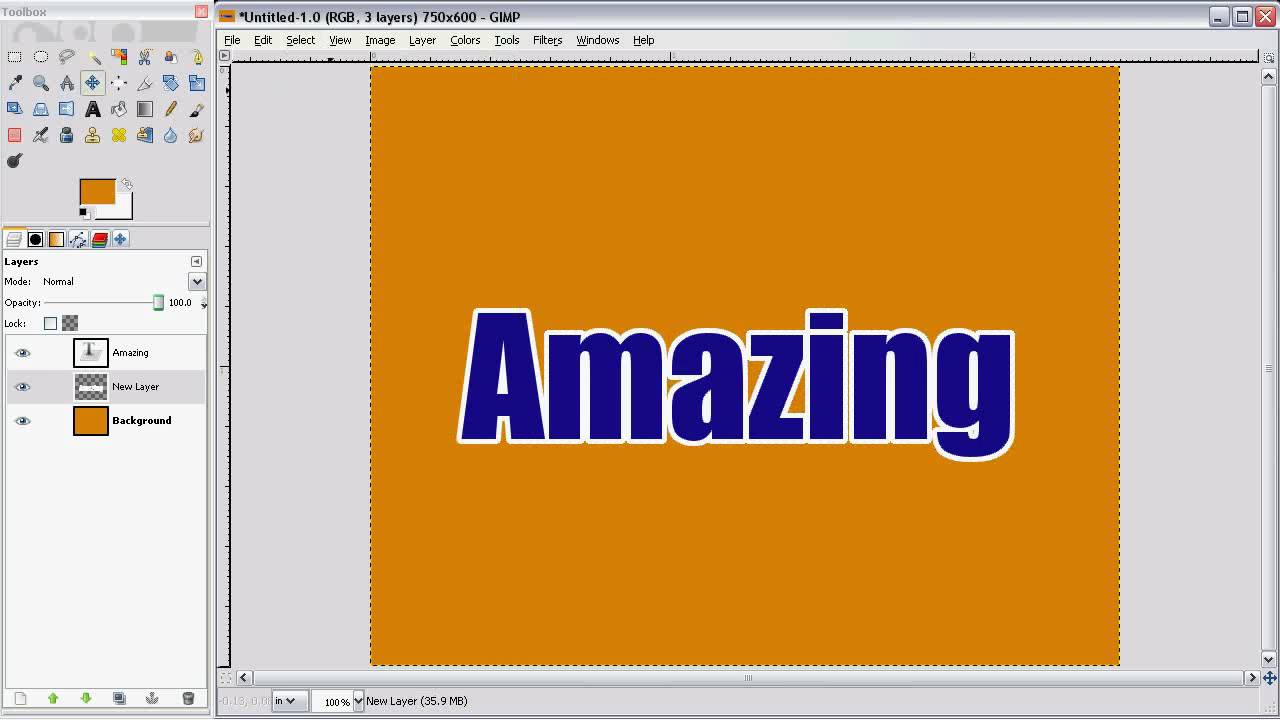Open the Windows menu

tap(597, 40)
